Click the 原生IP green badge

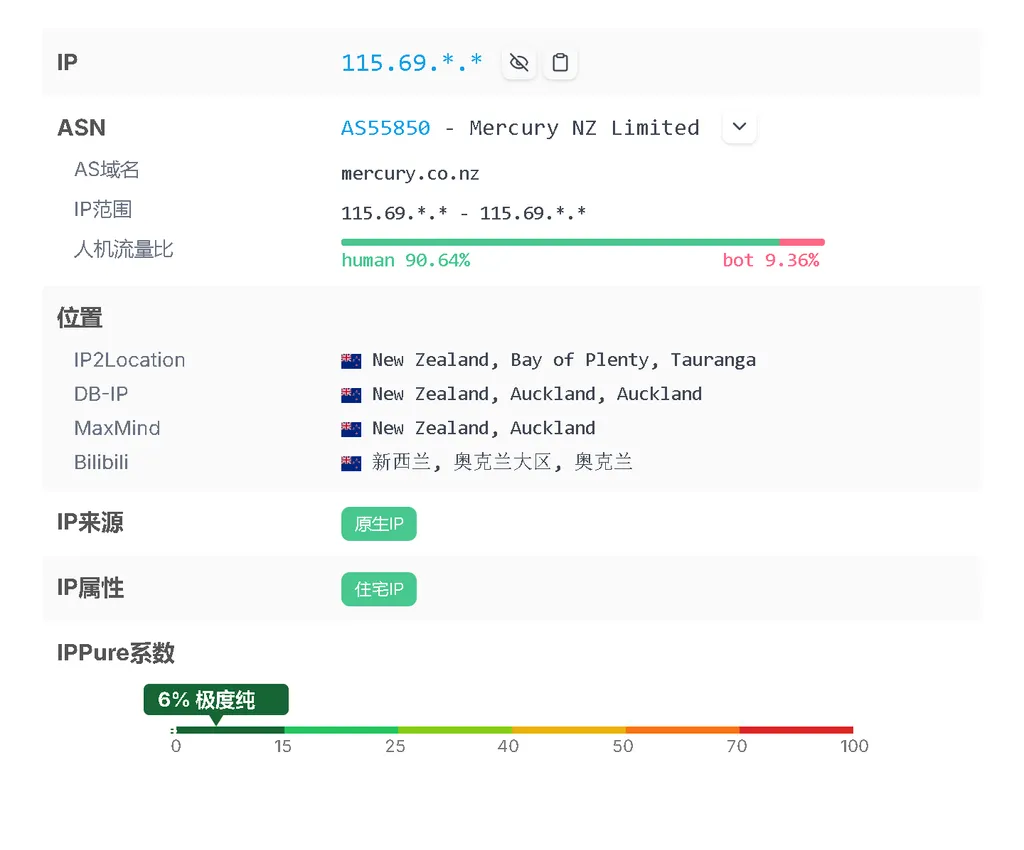point(378,523)
